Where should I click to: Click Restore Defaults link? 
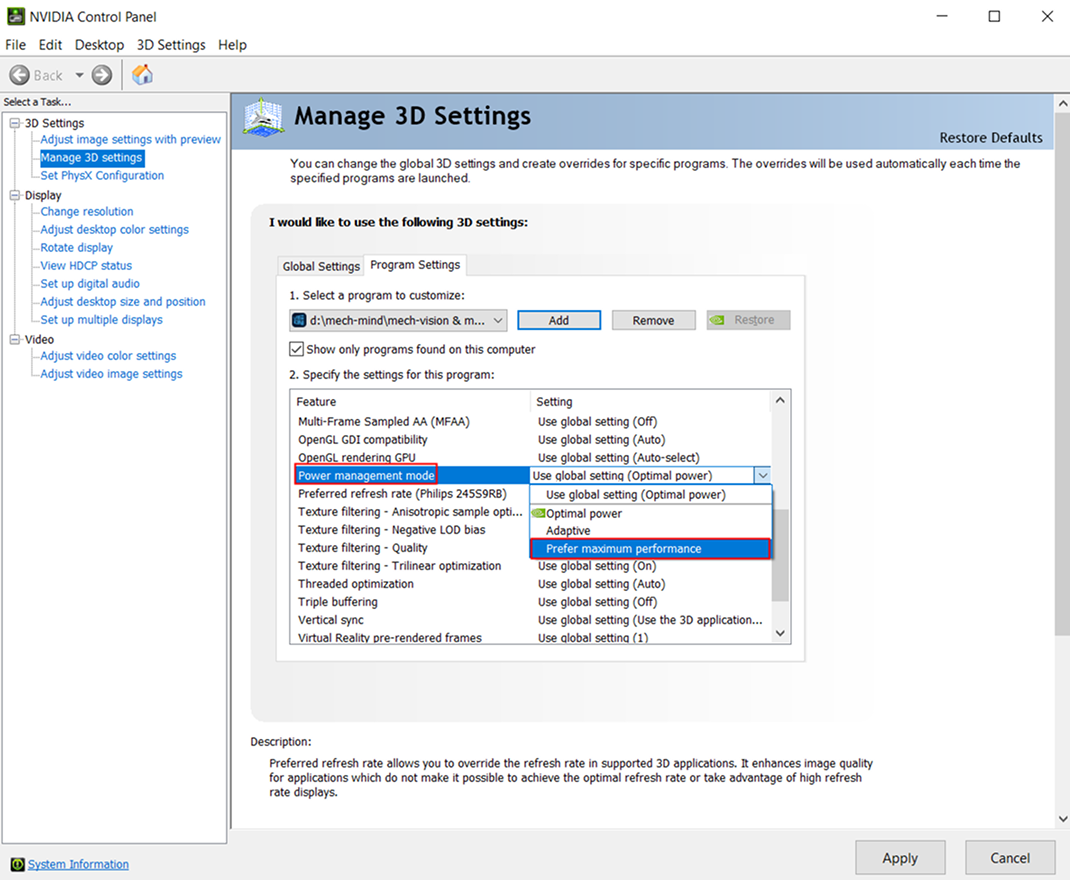point(991,138)
